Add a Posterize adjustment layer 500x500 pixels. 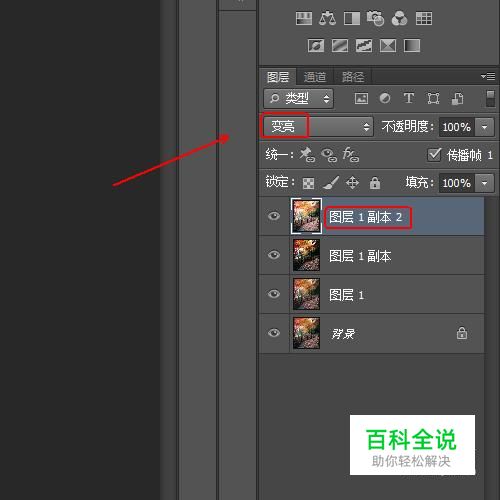pyautogui.click(x=340, y=46)
